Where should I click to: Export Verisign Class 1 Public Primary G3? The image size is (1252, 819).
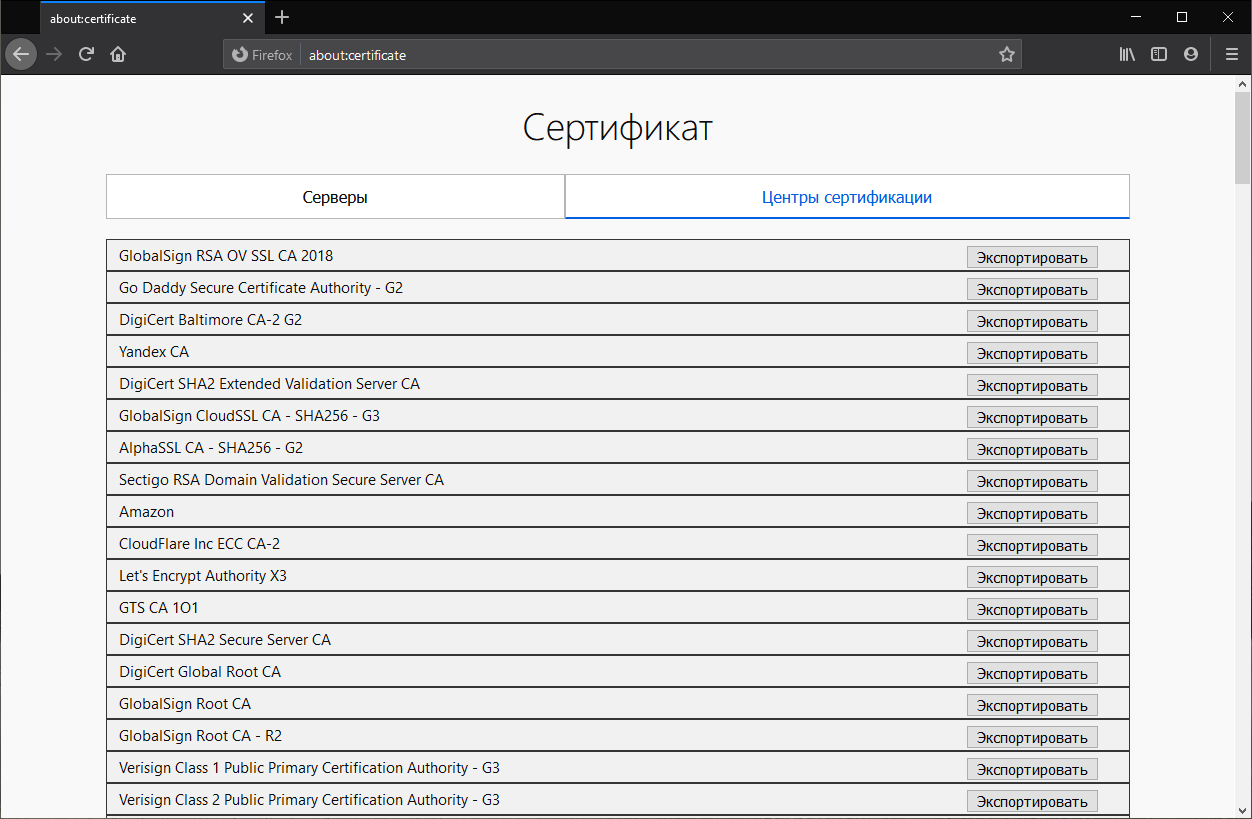pyautogui.click(x=1032, y=769)
